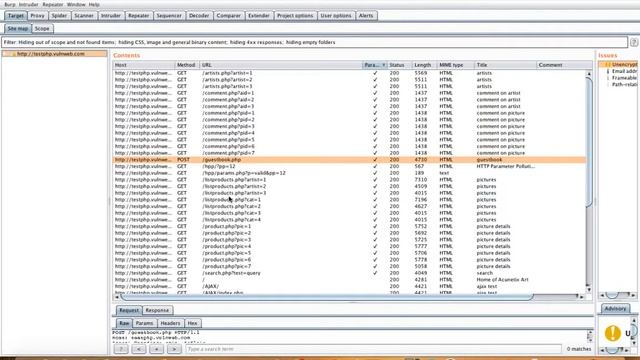Sort contents by the Status column header
The image size is (640, 360).
[x=400, y=65]
